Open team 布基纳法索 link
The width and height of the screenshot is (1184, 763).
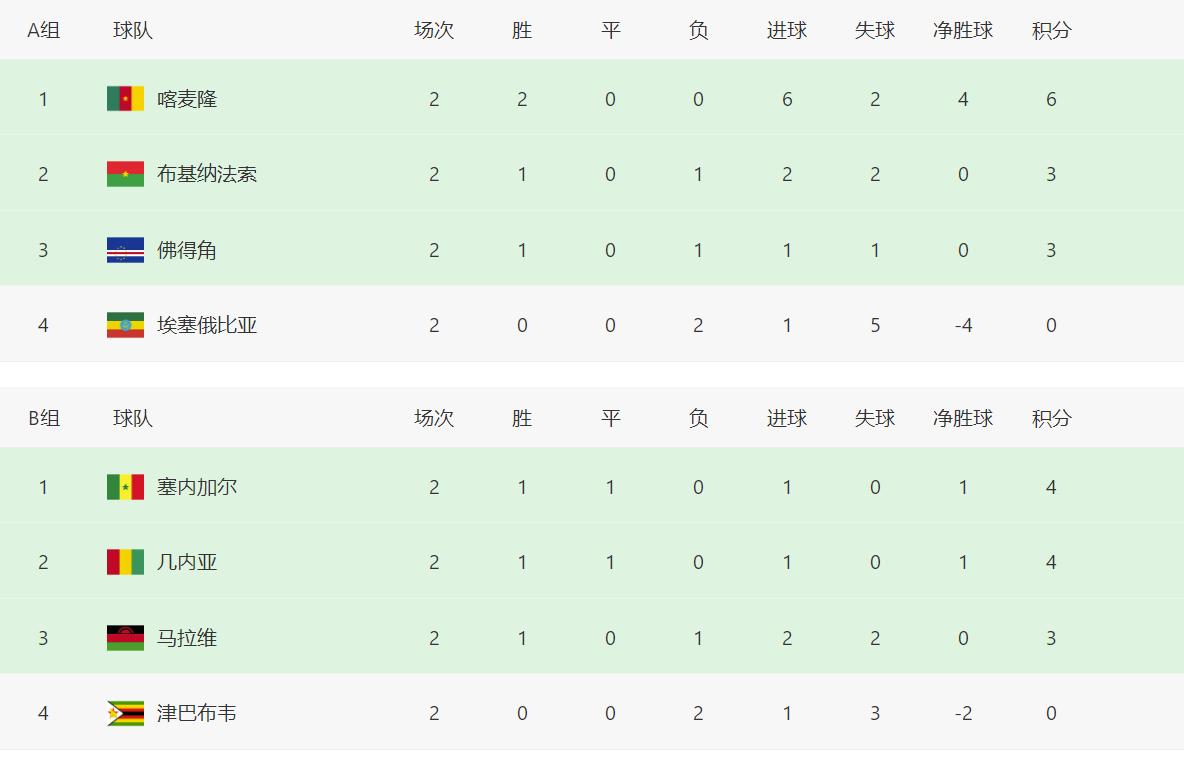207,175
